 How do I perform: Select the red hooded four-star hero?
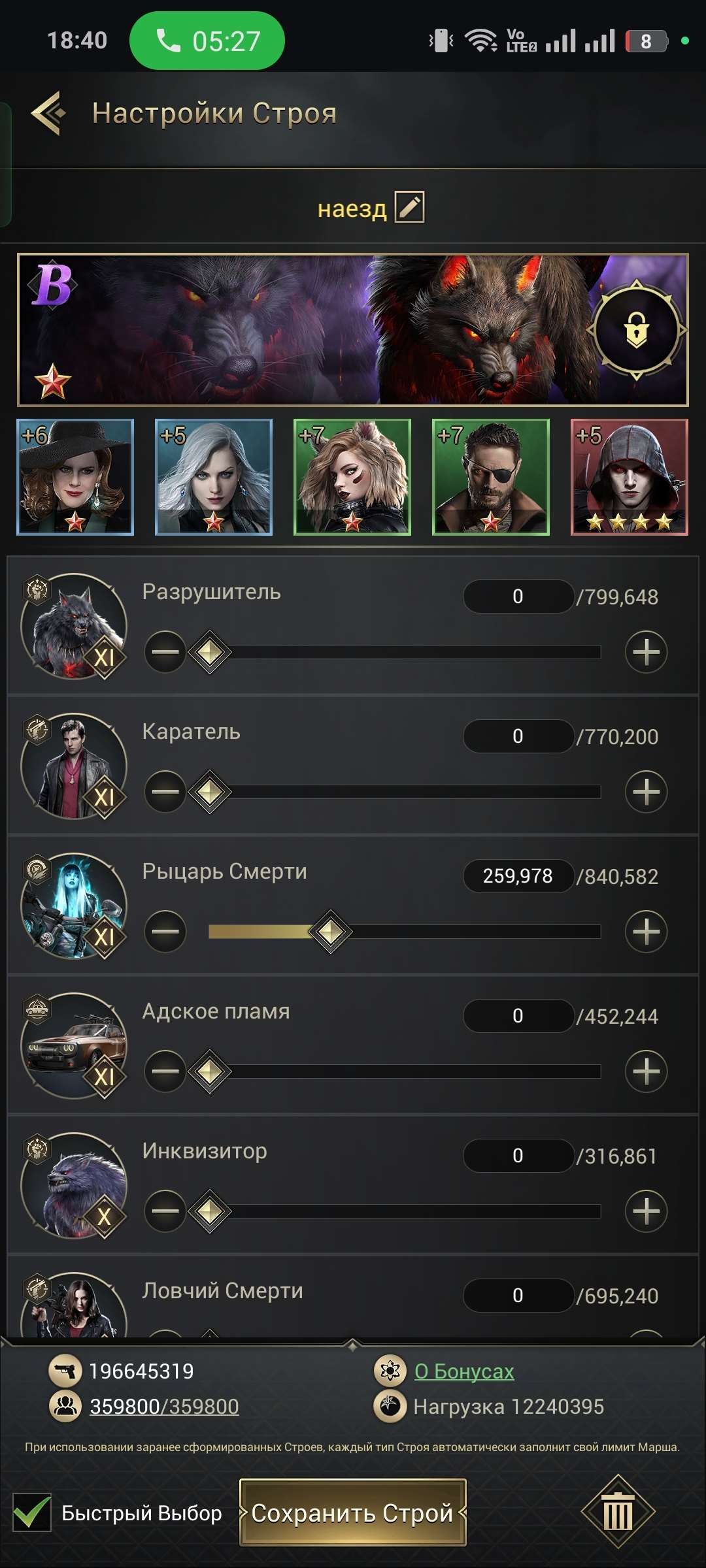(x=630, y=477)
